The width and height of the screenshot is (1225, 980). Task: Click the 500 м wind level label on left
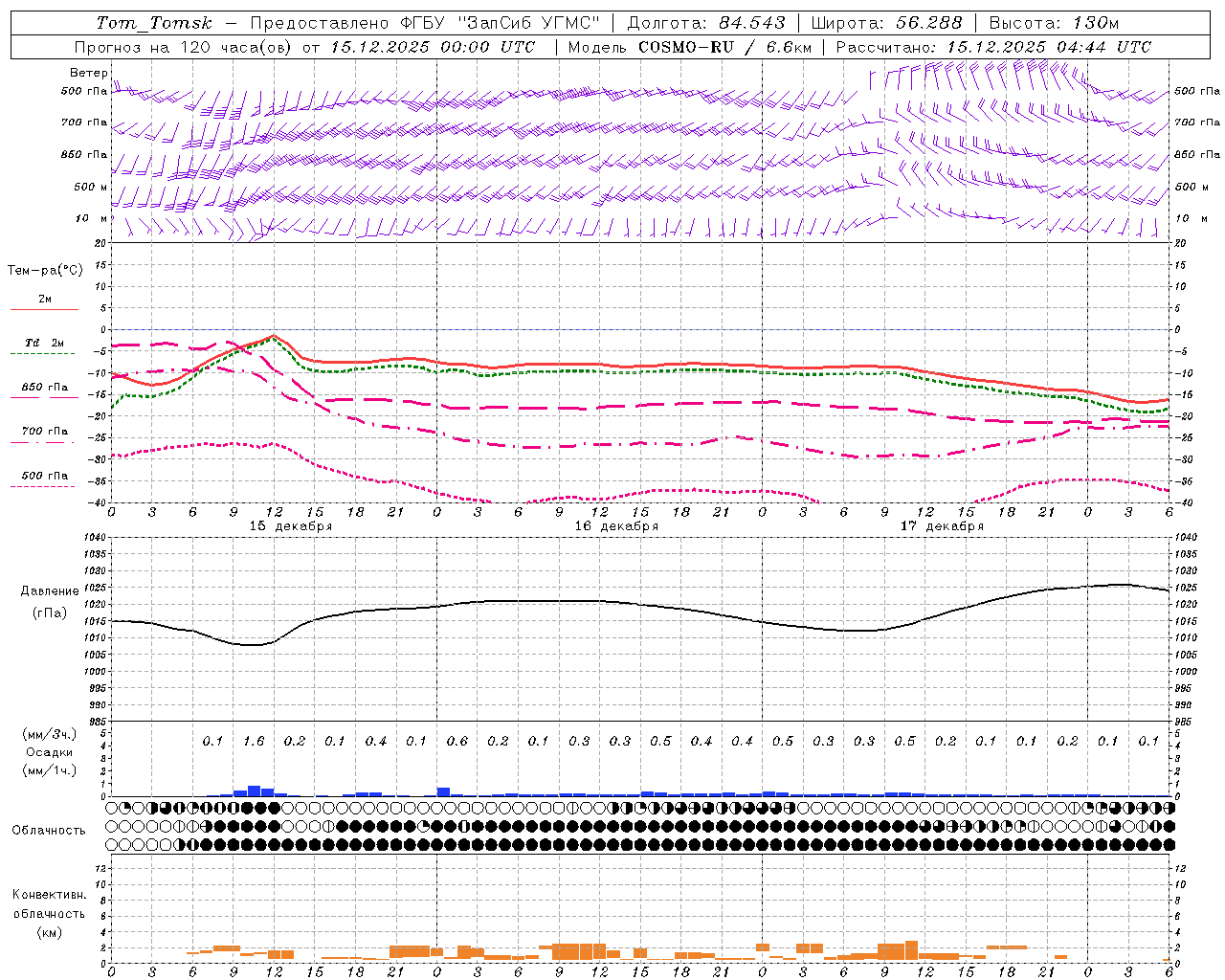tap(90, 187)
